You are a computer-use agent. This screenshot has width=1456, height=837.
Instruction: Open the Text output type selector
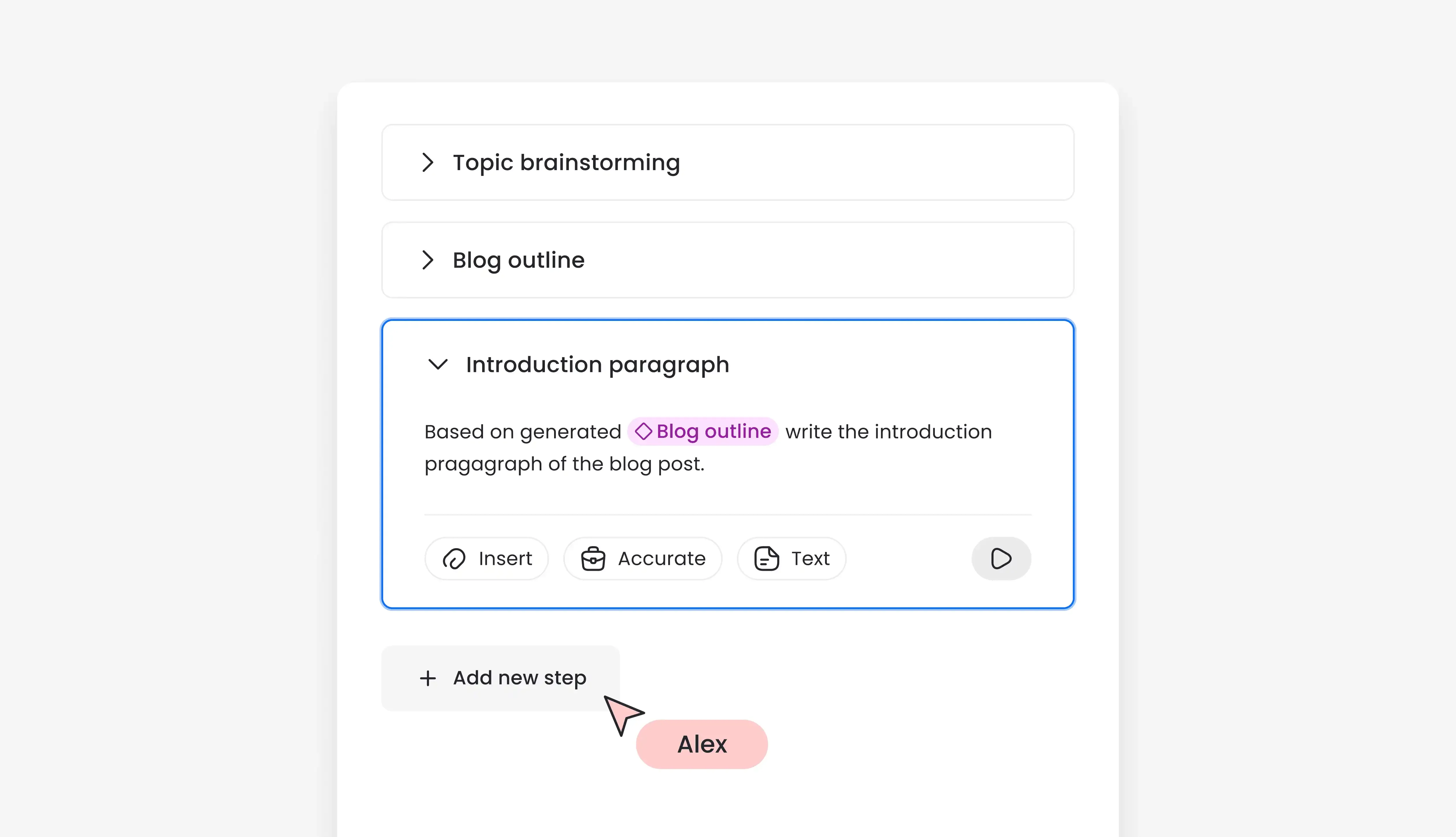(792, 559)
